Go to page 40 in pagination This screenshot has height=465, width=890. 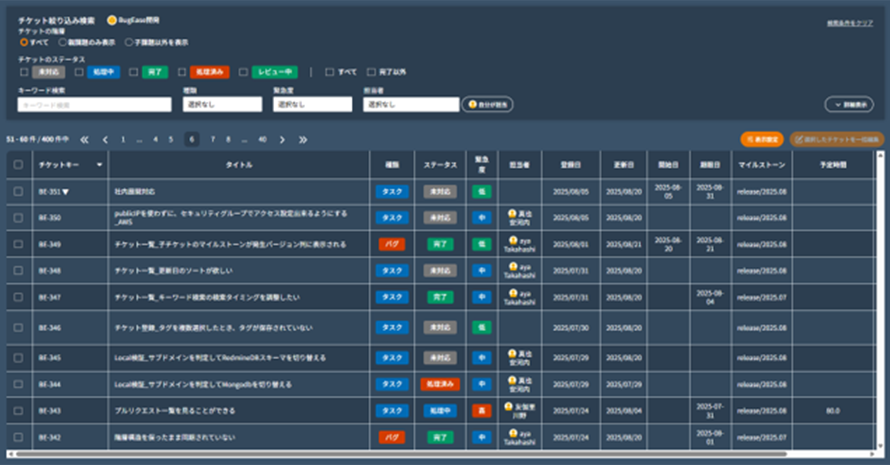coord(262,140)
